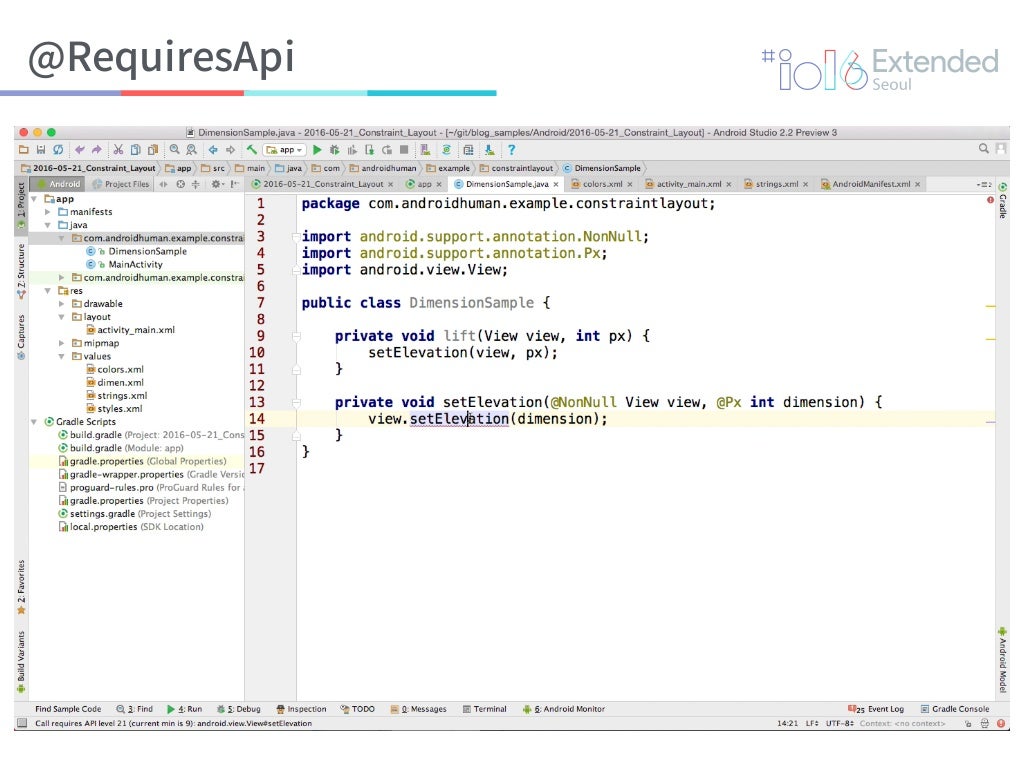Expand the manifests folder

click(x=48, y=212)
